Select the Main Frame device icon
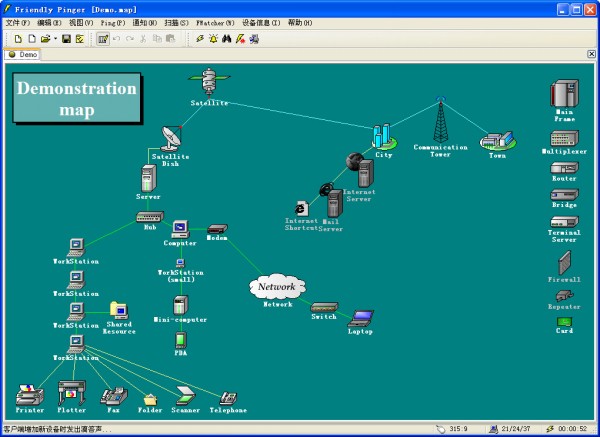 click(564, 95)
